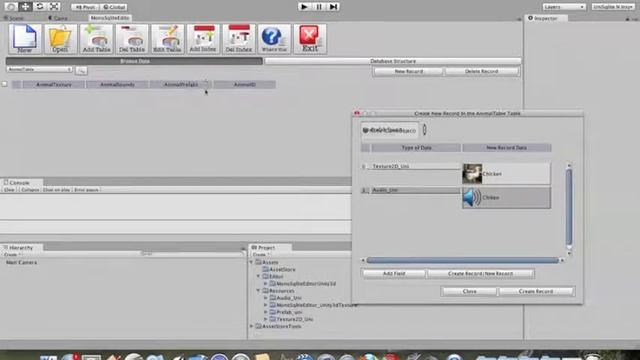Select the Unity move tool
Image resolution: width=640 pixels, height=360 pixels.
[x=25, y=7]
